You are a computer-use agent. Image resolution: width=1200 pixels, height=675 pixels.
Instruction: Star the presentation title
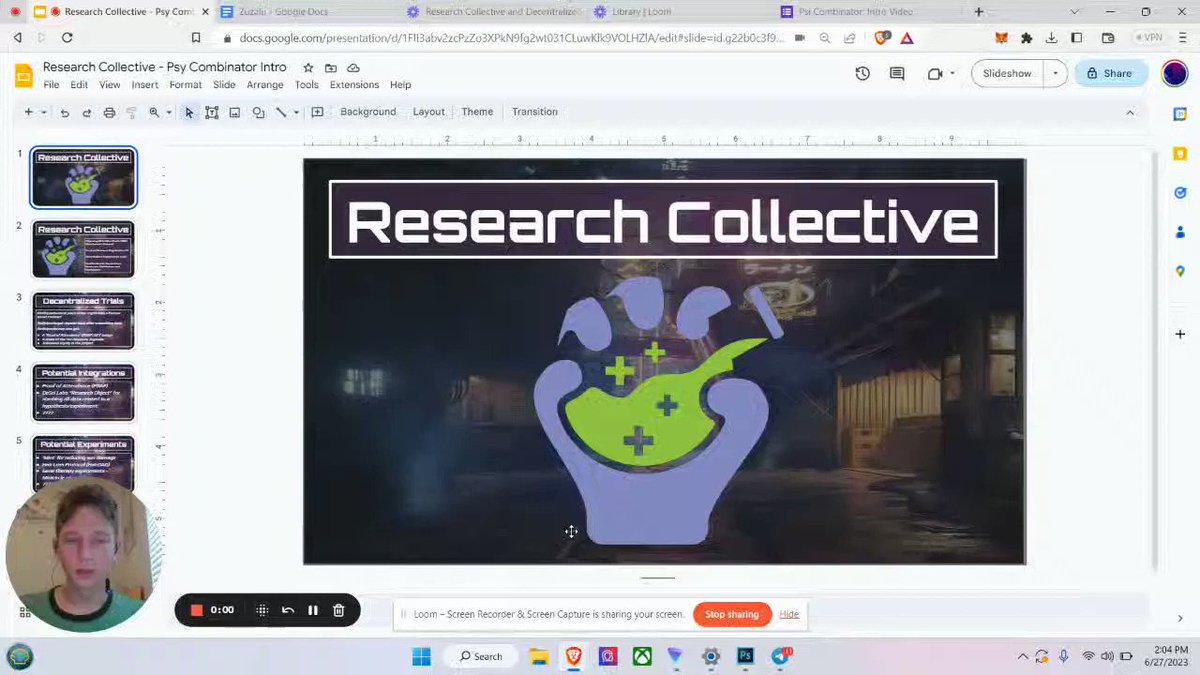point(308,67)
